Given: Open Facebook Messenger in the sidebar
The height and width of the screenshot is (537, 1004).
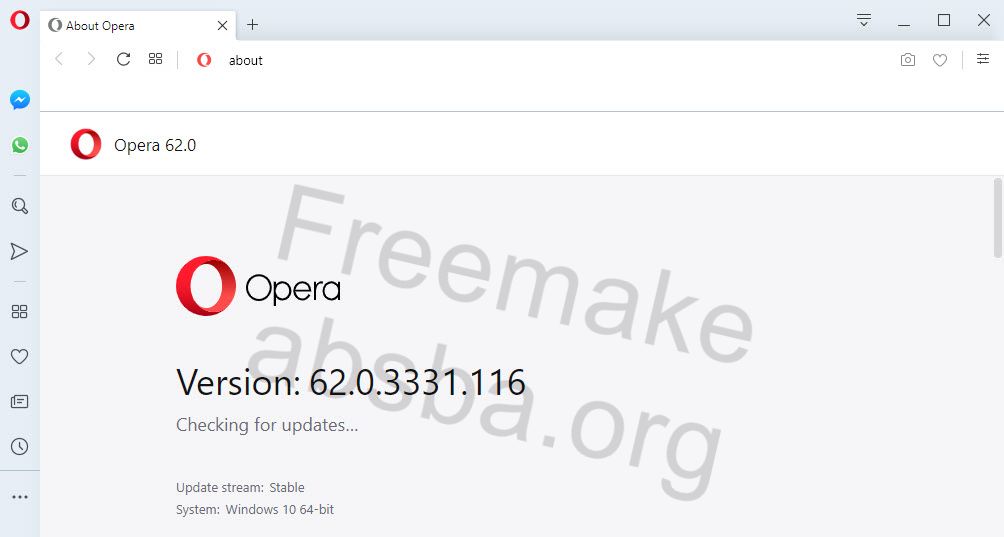Looking at the screenshot, I should (x=20, y=100).
